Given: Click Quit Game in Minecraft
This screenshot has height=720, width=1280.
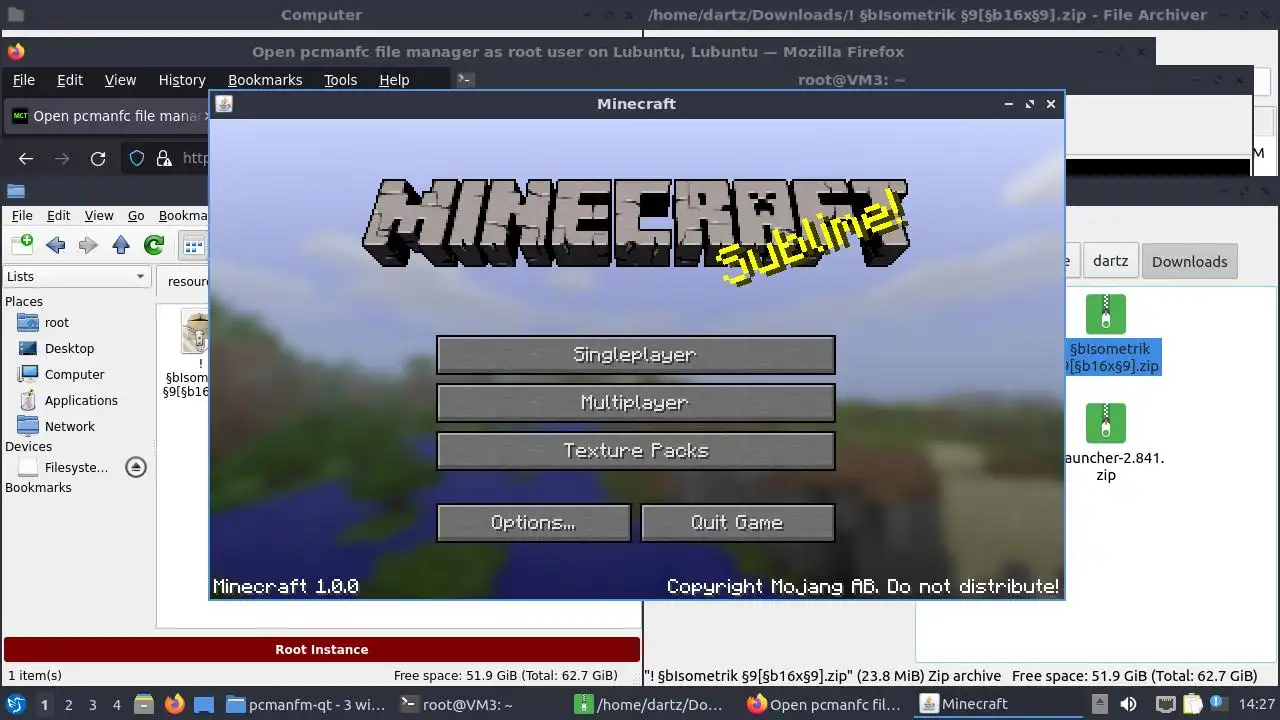Looking at the screenshot, I should 738,523.
